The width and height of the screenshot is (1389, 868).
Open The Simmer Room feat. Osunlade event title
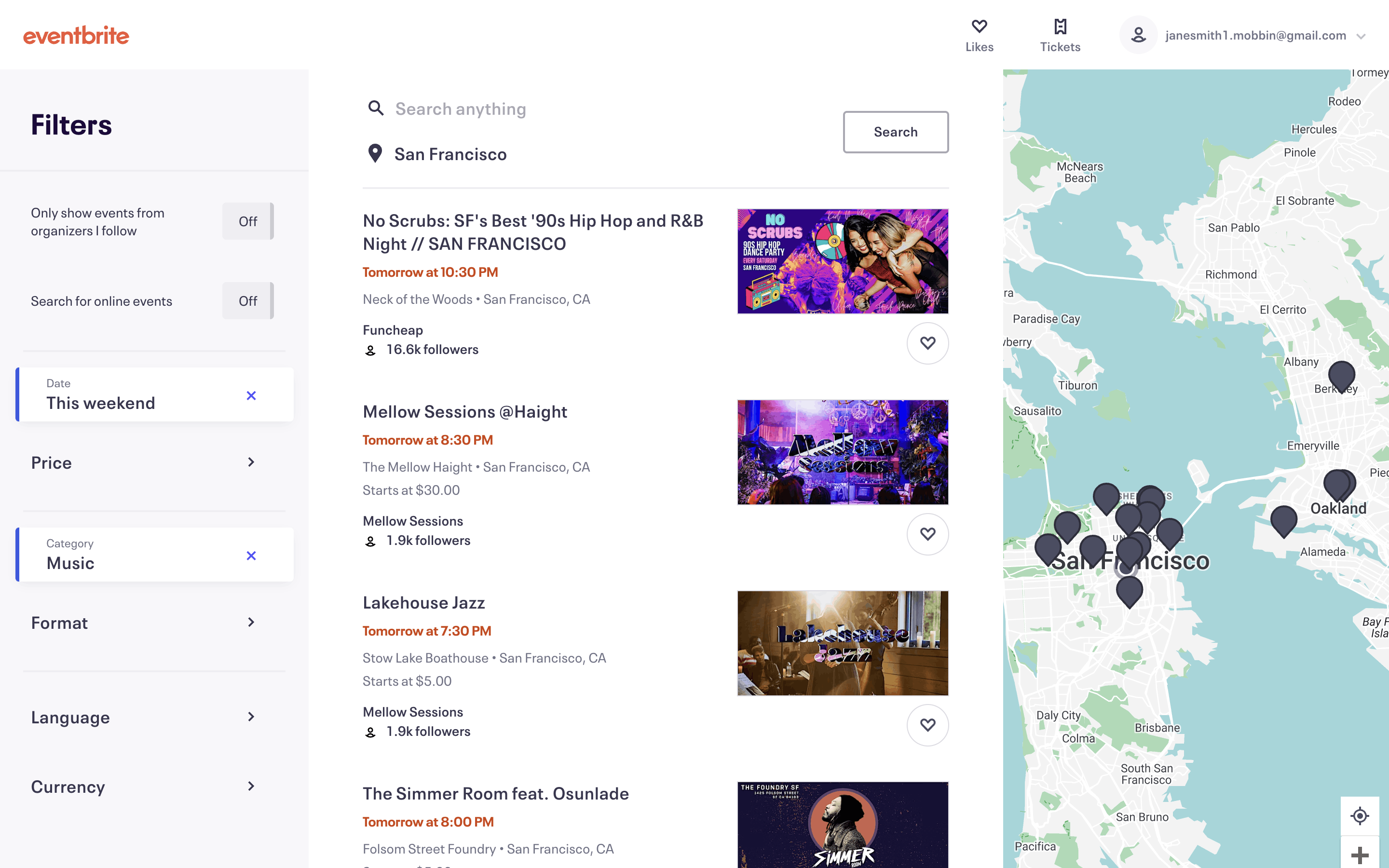pyautogui.click(x=496, y=793)
